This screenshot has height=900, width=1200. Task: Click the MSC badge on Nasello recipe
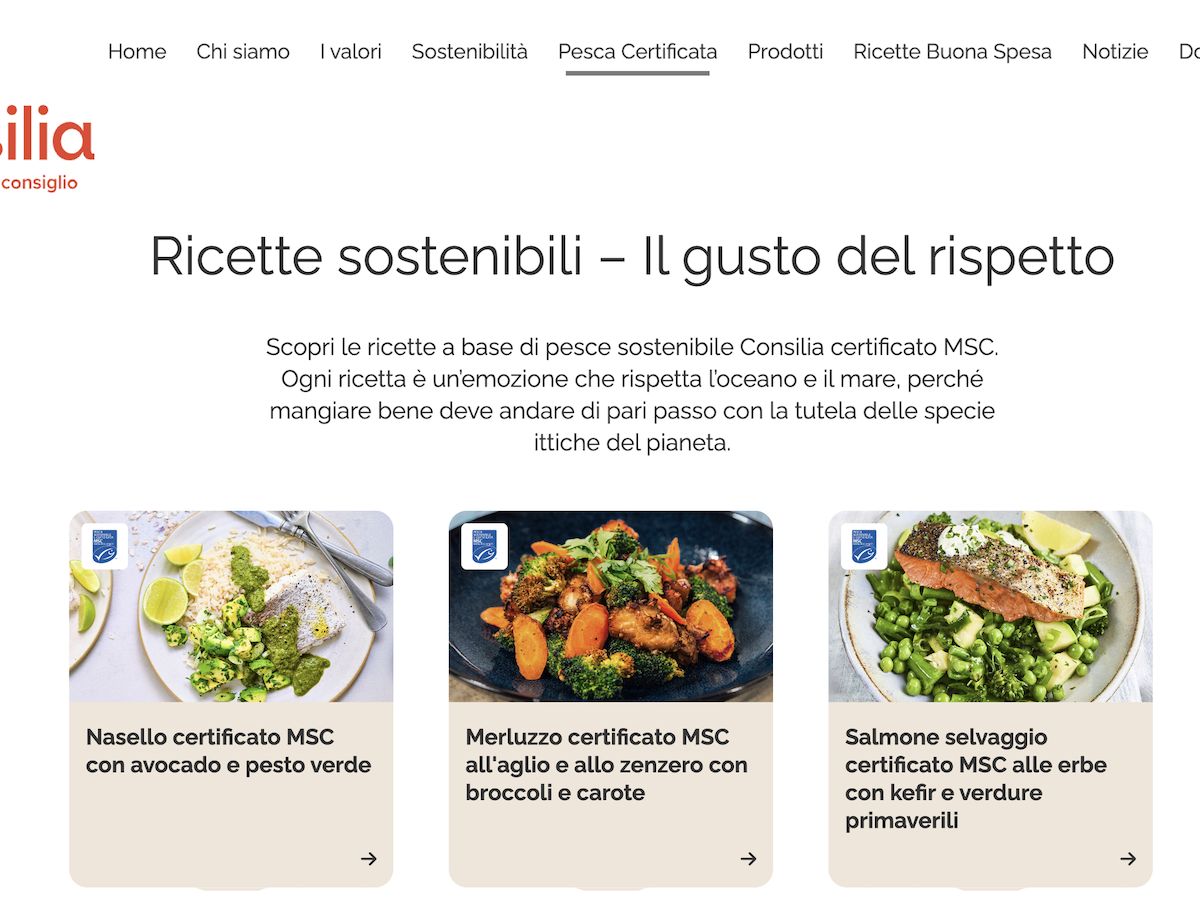(x=104, y=546)
